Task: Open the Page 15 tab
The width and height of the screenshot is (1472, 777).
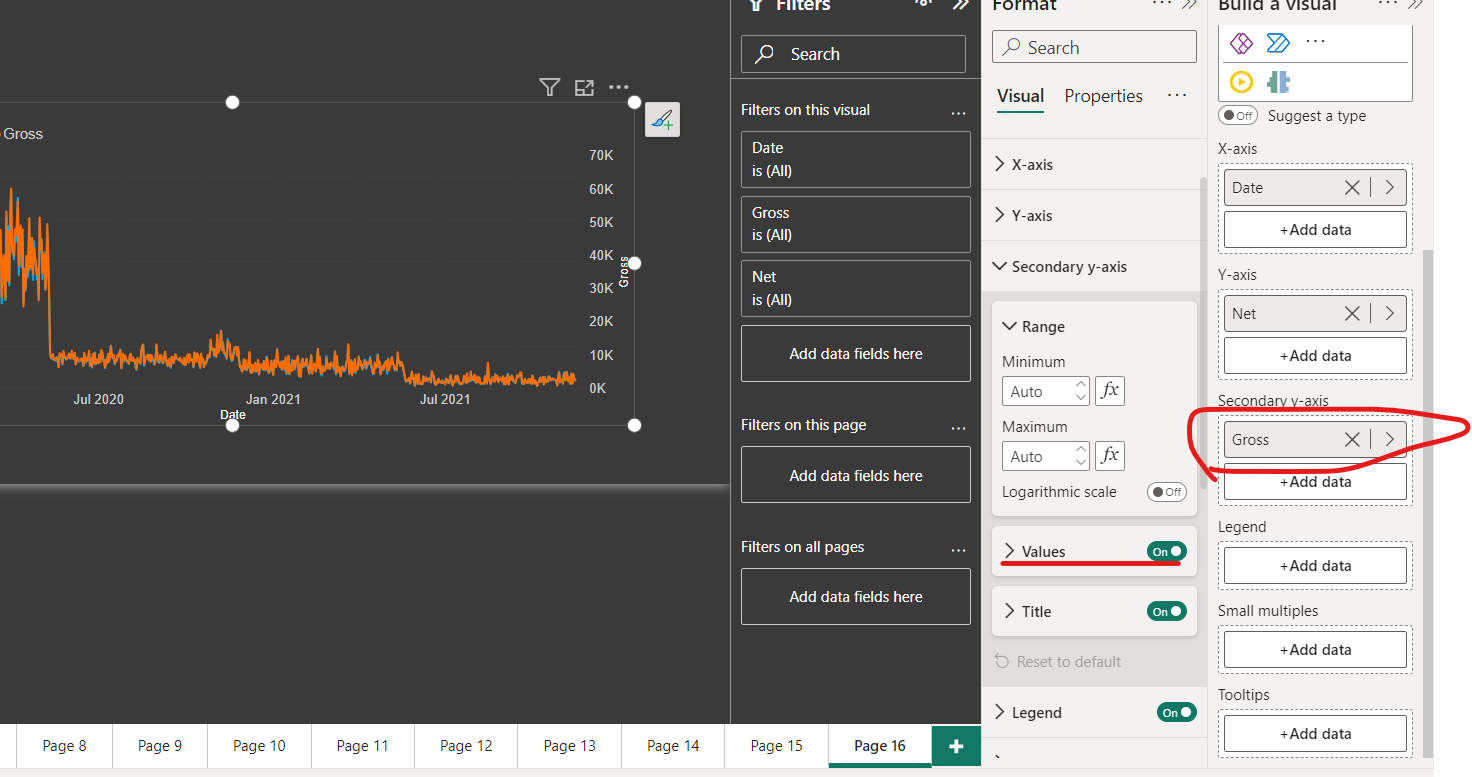Action: tap(776, 746)
